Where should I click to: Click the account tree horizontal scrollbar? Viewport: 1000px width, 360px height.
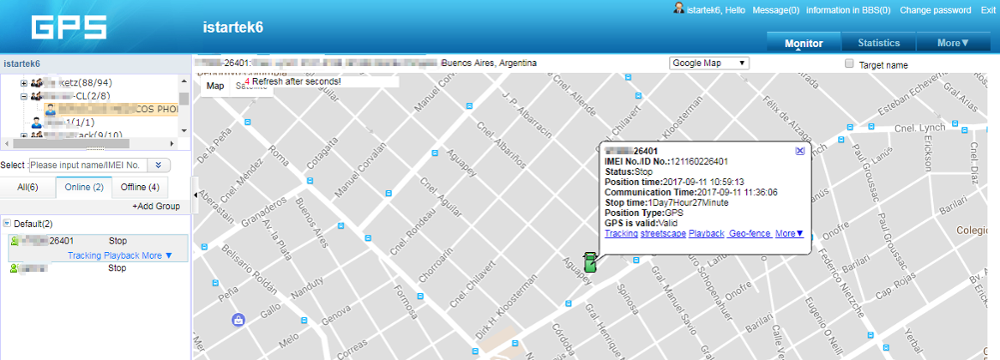coord(70,144)
